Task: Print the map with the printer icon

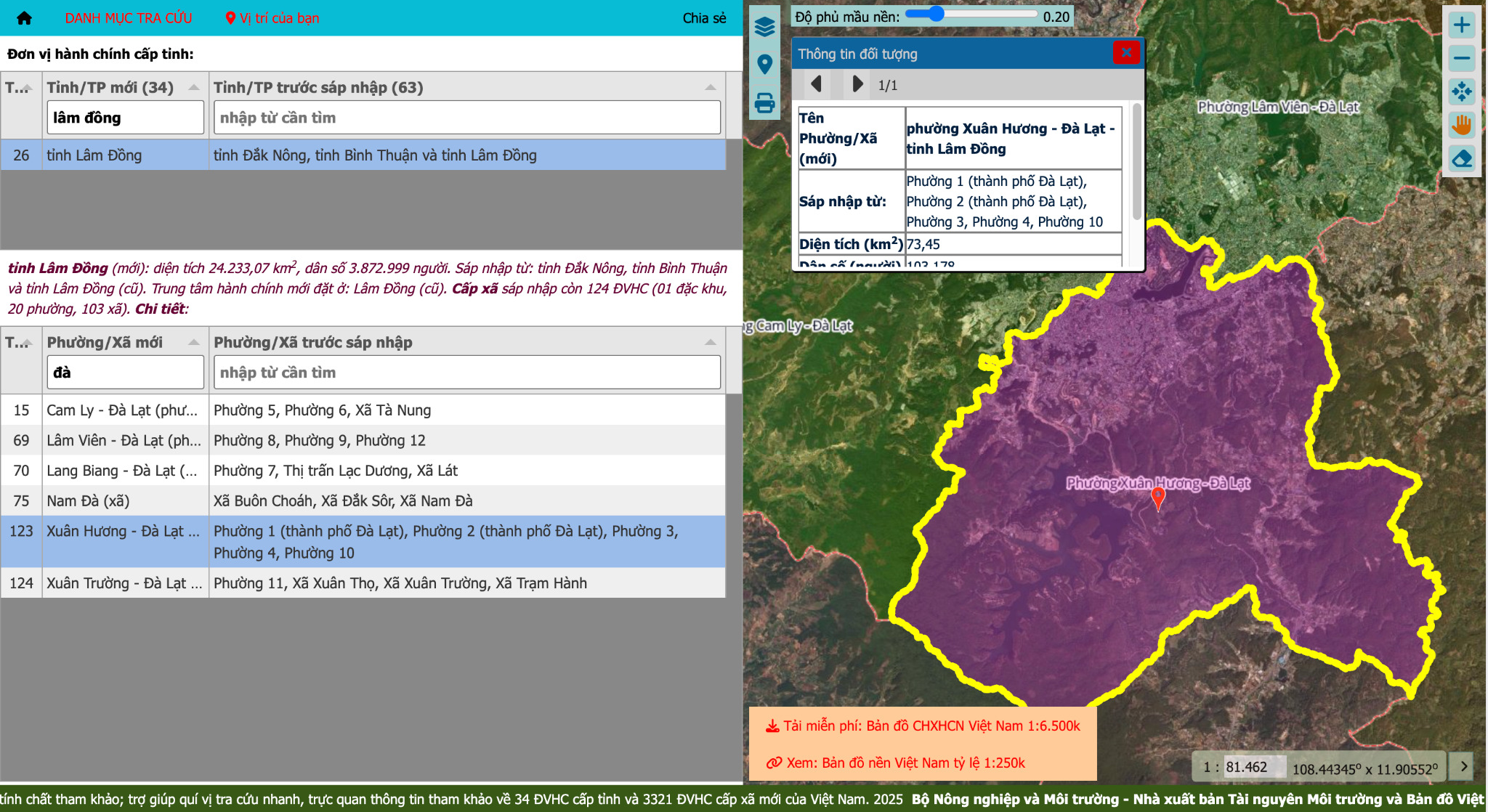Action: [764, 102]
